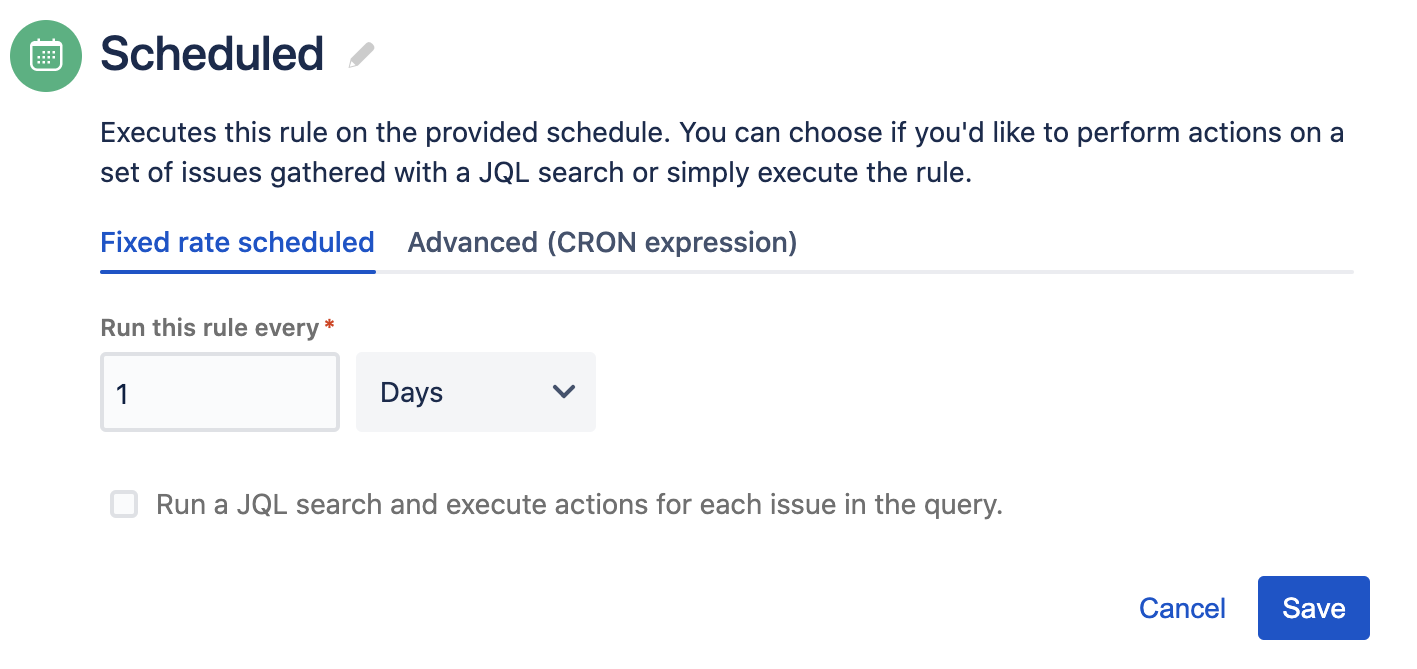
Task: Cancel the scheduled trigger configuration
Action: coord(1182,608)
